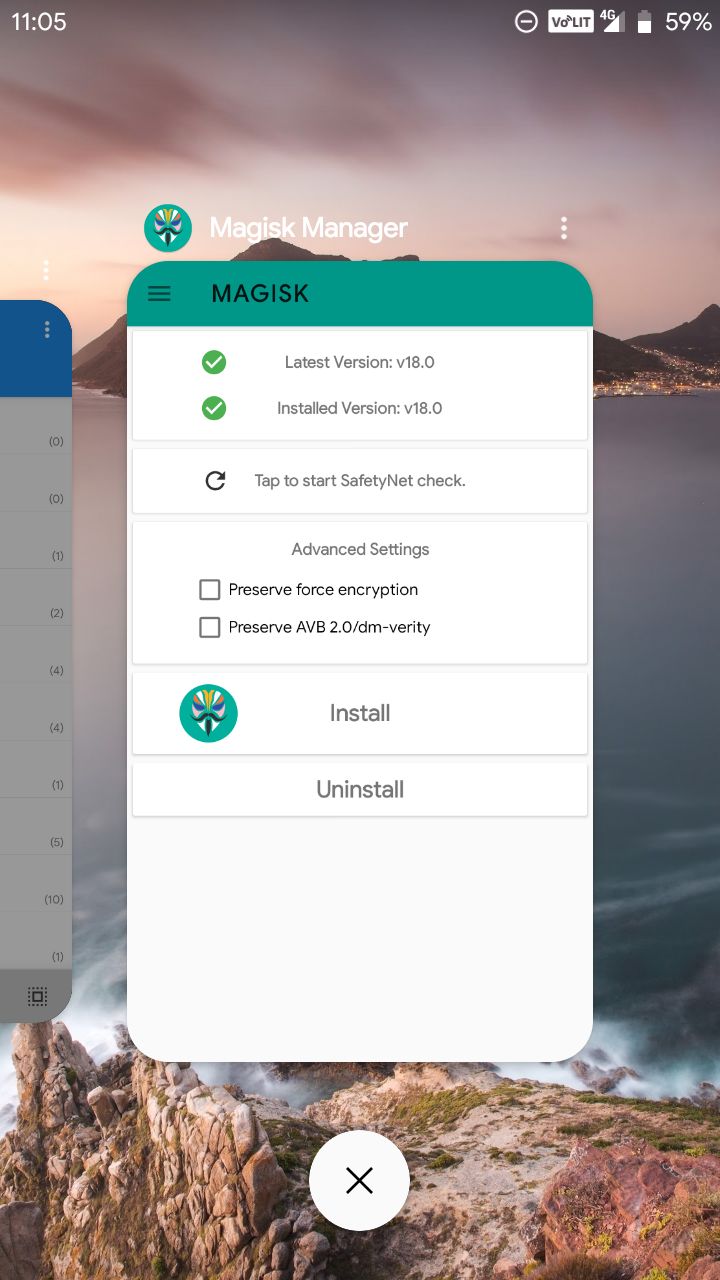Tap the SafetyNet refresh icon
Viewport: 720px width, 1280px height.
pyautogui.click(x=215, y=481)
